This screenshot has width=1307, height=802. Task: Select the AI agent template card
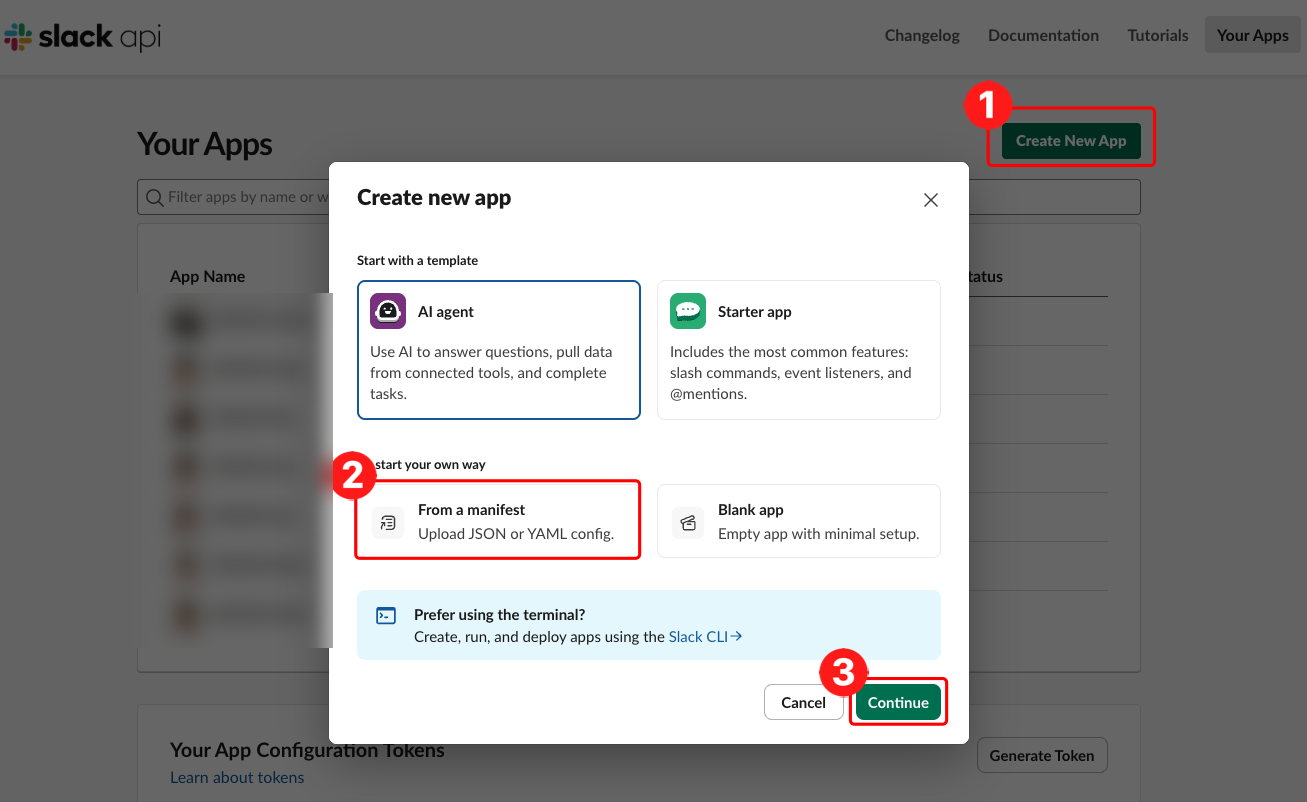[499, 350]
